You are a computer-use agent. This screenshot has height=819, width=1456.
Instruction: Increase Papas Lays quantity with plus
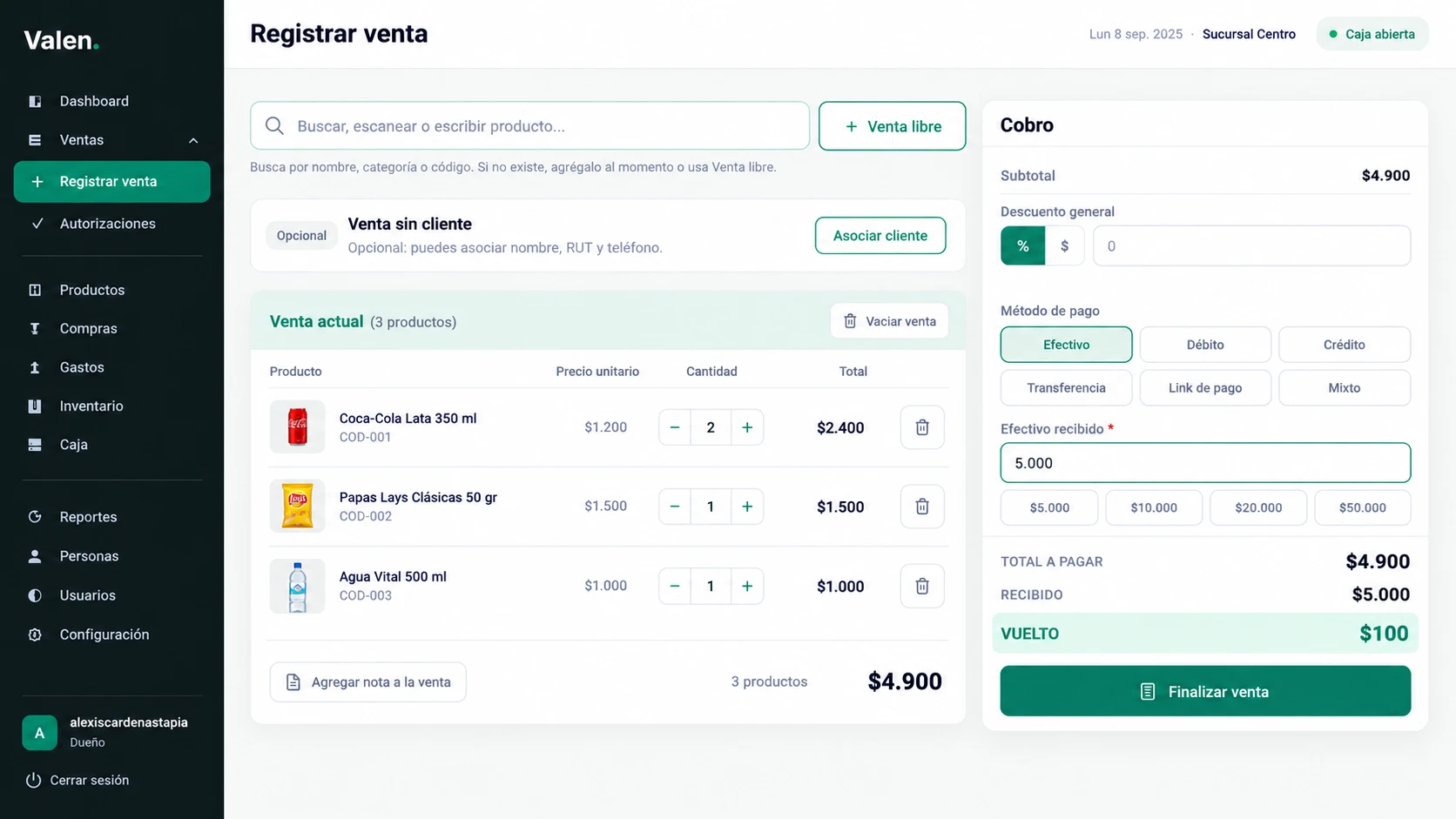747,507
